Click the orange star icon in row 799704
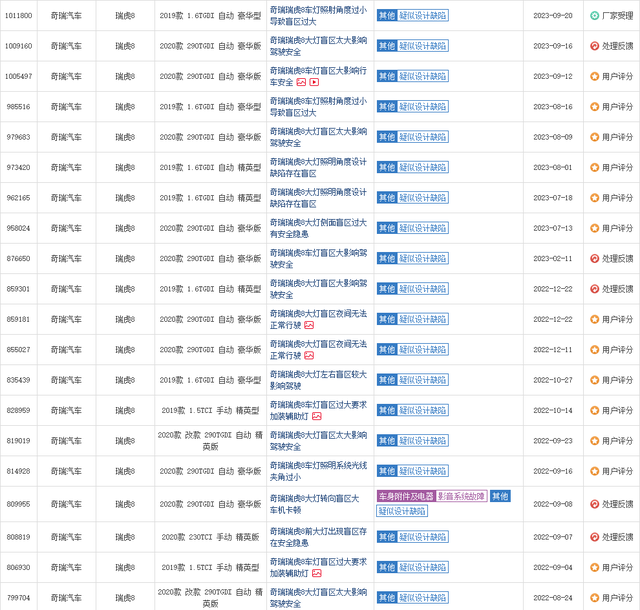 coord(595,598)
